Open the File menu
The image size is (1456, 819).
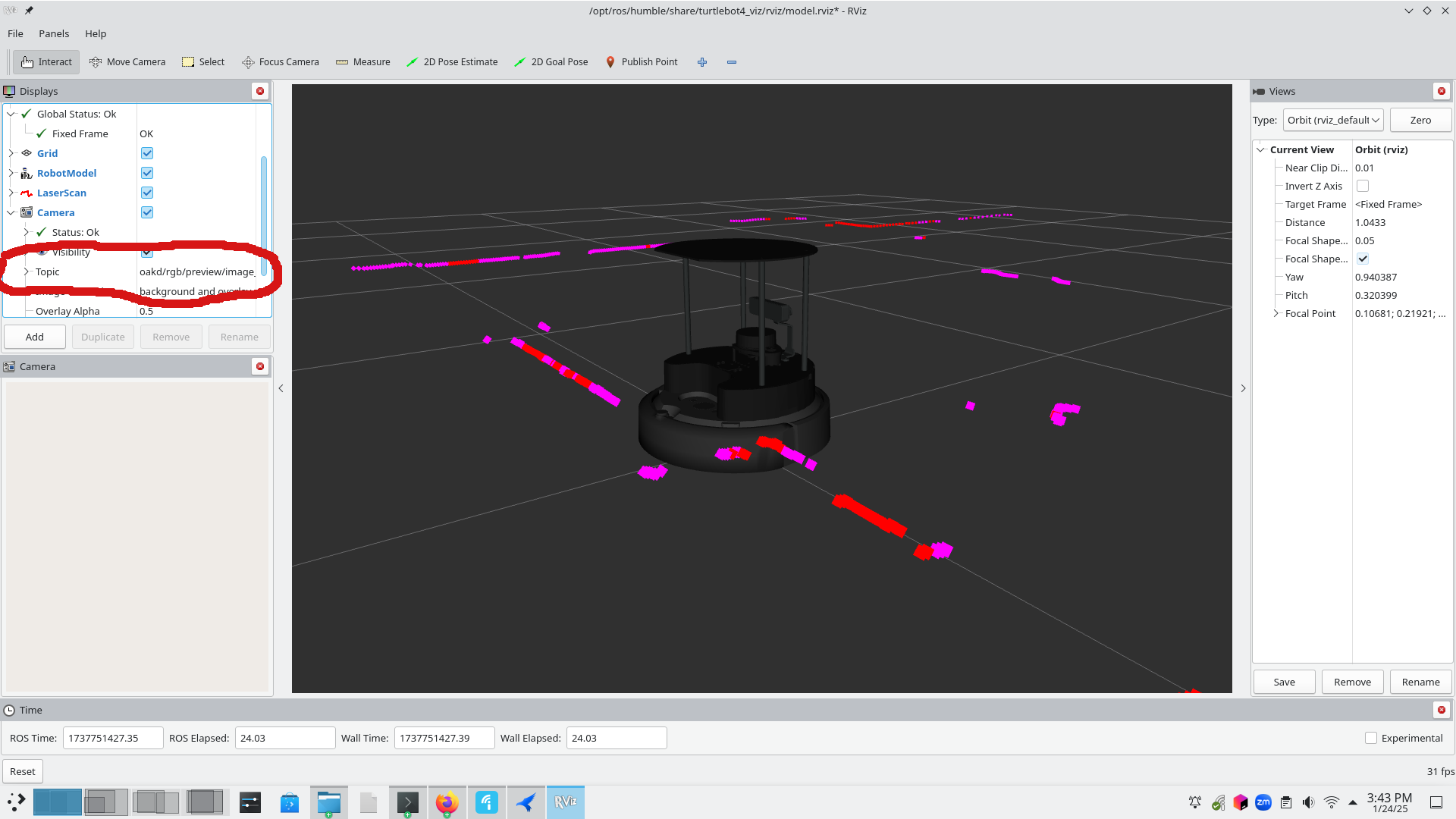(x=15, y=33)
